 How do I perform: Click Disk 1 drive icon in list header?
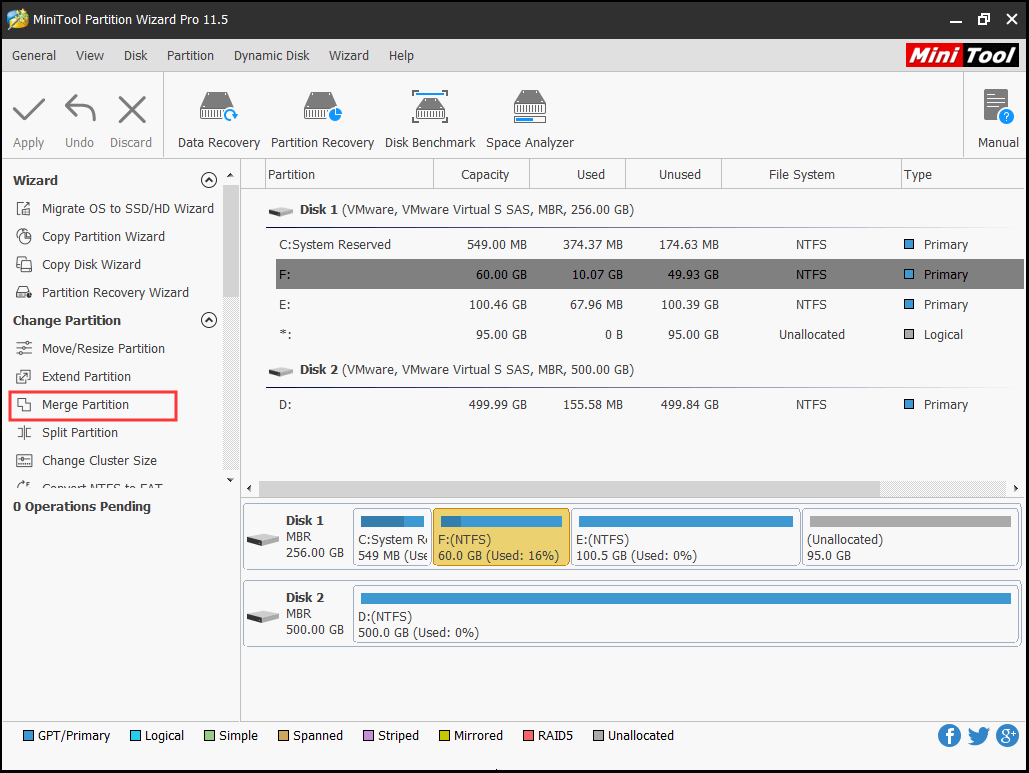click(x=281, y=211)
